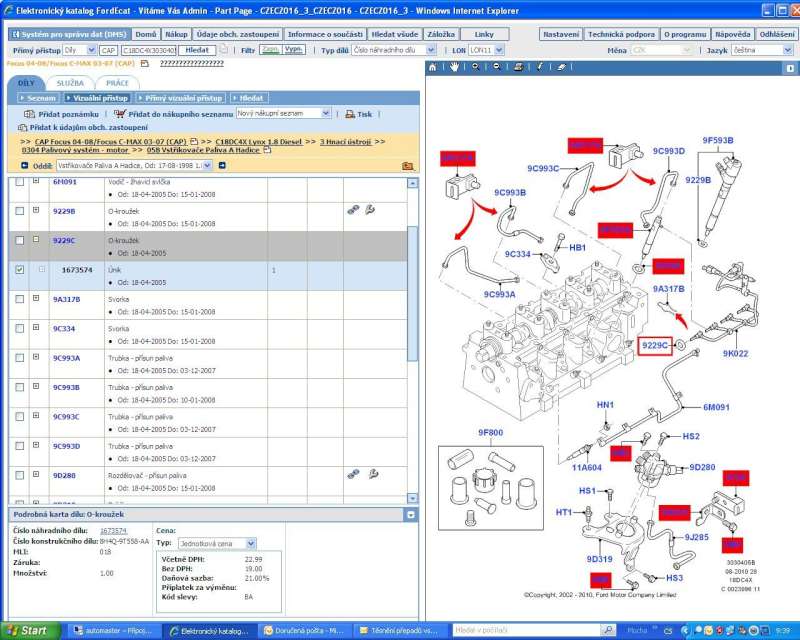Click the diagram home icon
This screenshot has width=800, height=640.
coord(433,67)
